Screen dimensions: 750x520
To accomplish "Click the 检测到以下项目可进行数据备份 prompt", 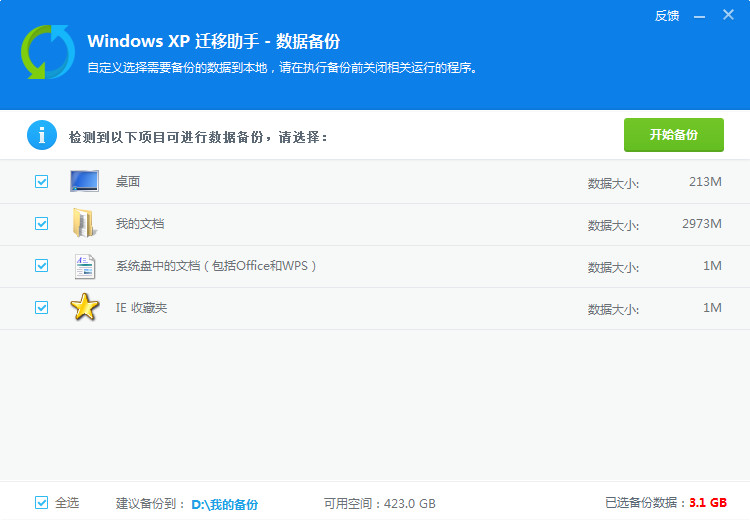I will 198,137.
